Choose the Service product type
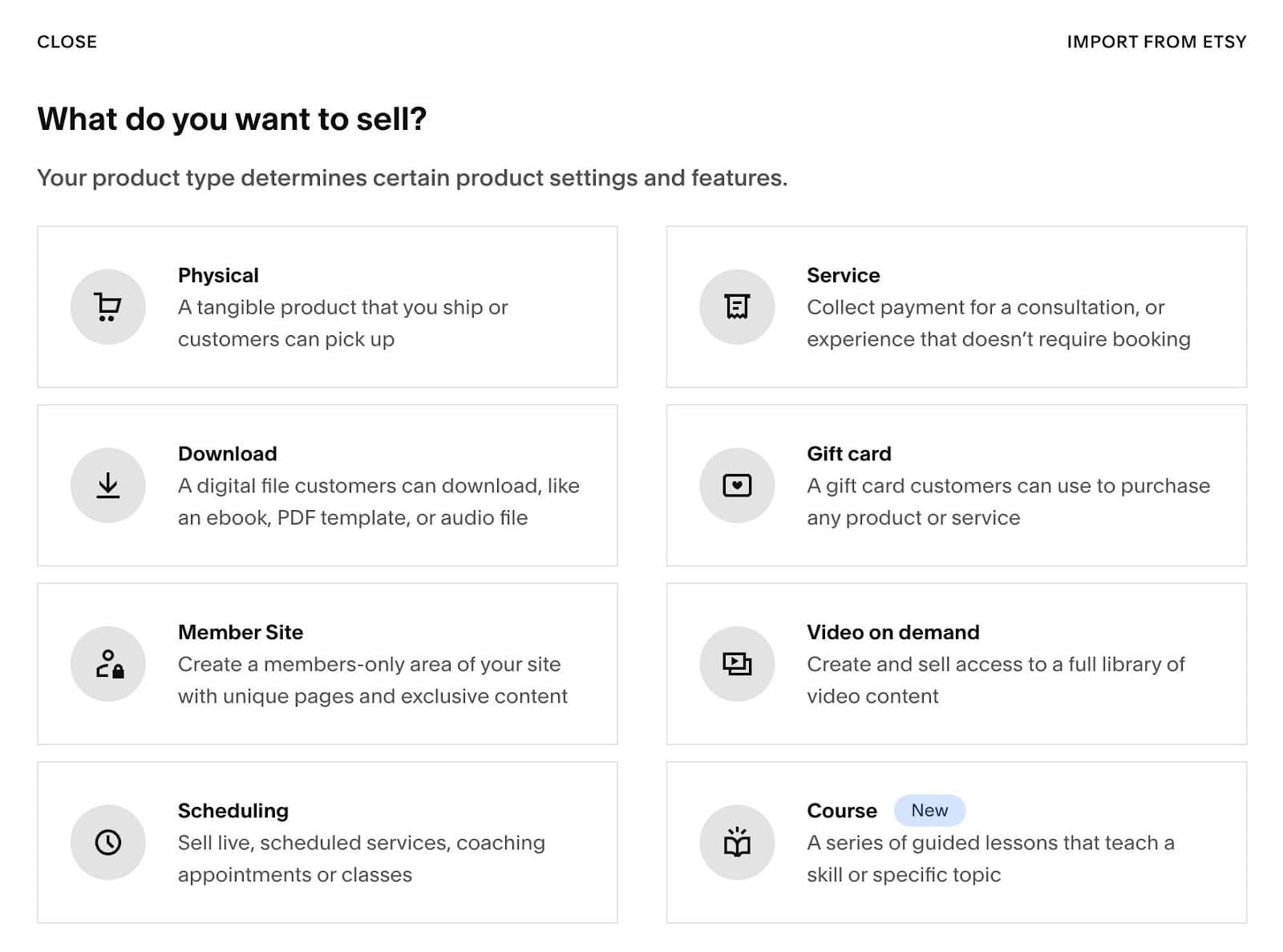 [x=956, y=306]
